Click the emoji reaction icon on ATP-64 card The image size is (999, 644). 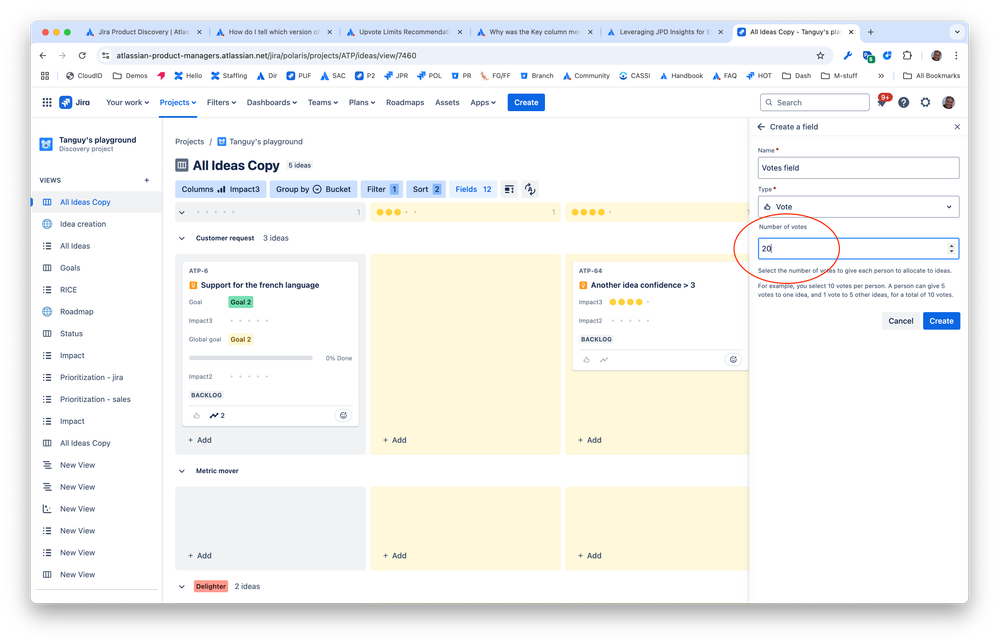point(733,360)
